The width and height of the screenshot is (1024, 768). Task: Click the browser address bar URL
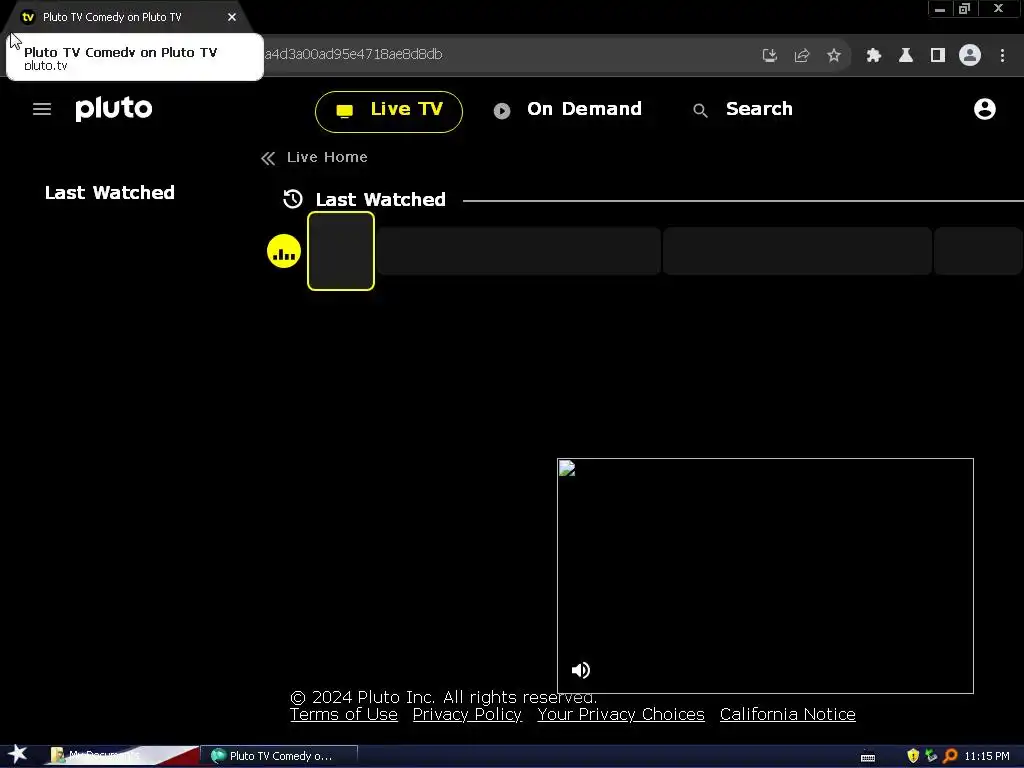coord(353,55)
